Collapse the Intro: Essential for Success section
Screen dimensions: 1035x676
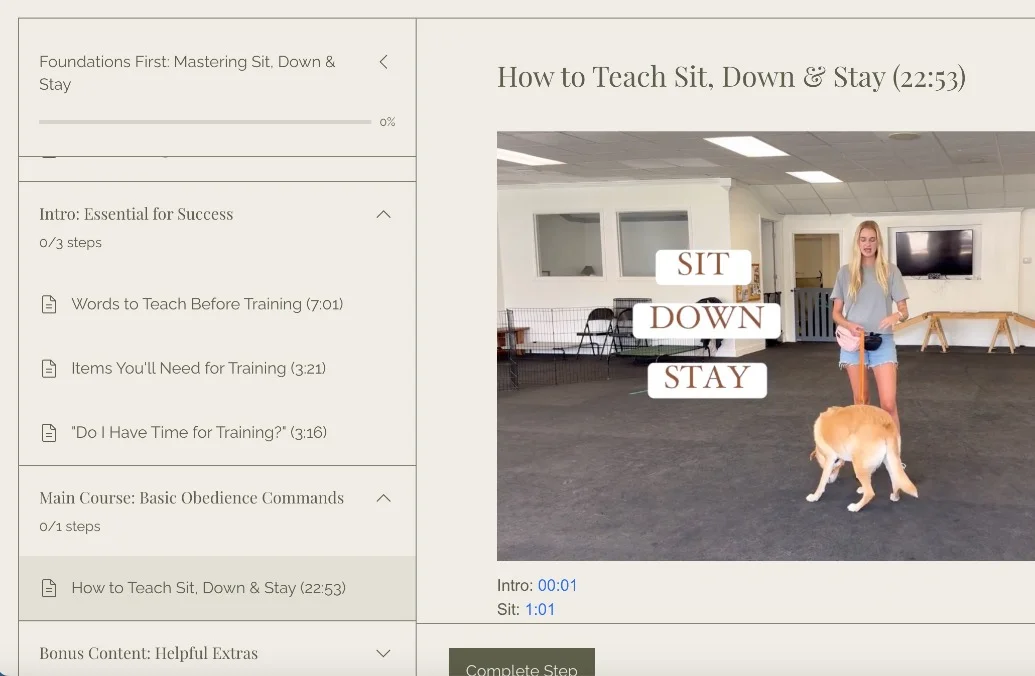pos(383,214)
